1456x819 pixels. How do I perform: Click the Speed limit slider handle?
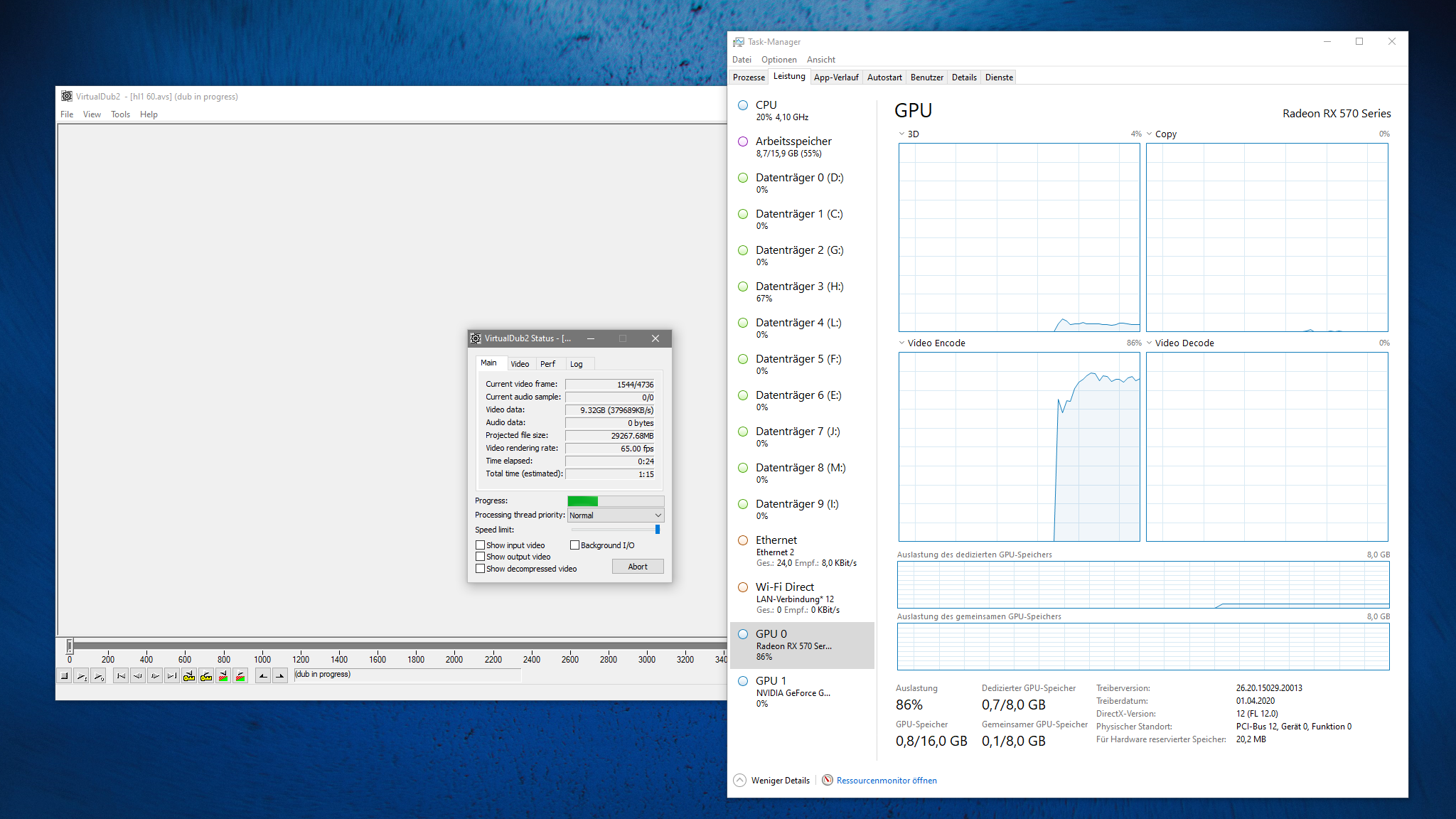point(658,530)
